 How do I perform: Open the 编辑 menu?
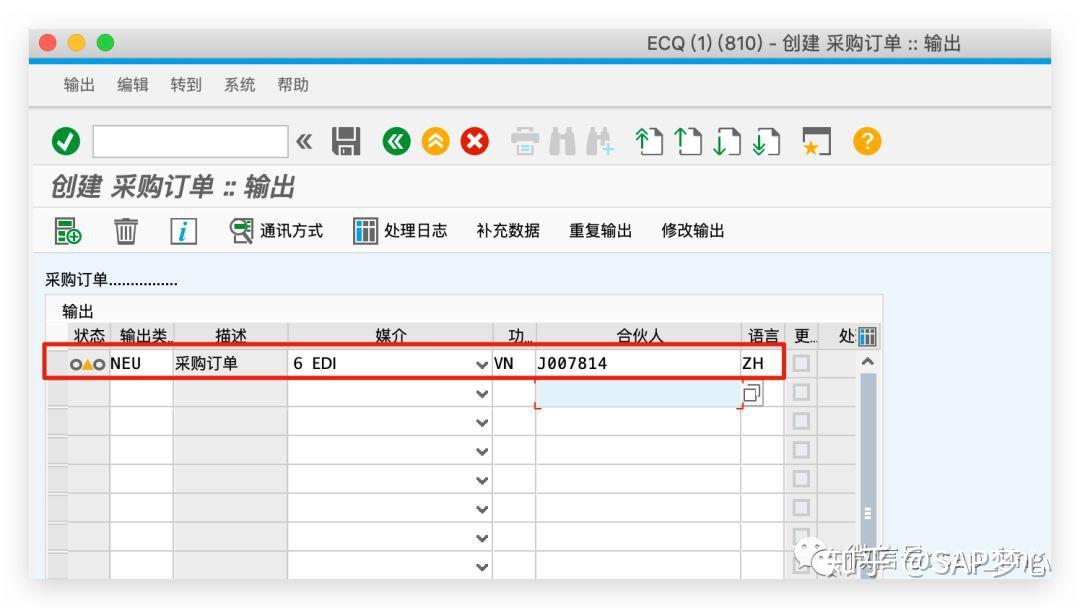132,85
